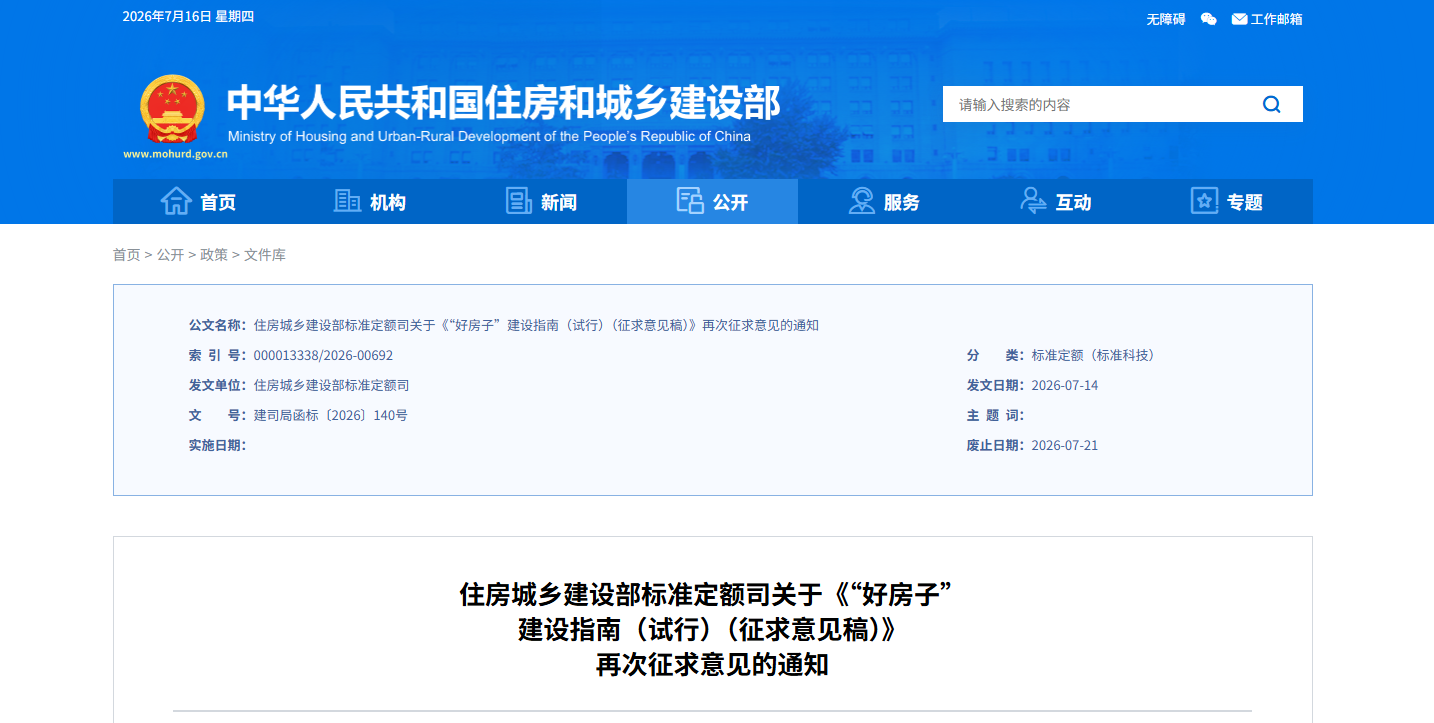1434x723 pixels.
Task: Click the person icon beside 服务
Action: tap(861, 201)
